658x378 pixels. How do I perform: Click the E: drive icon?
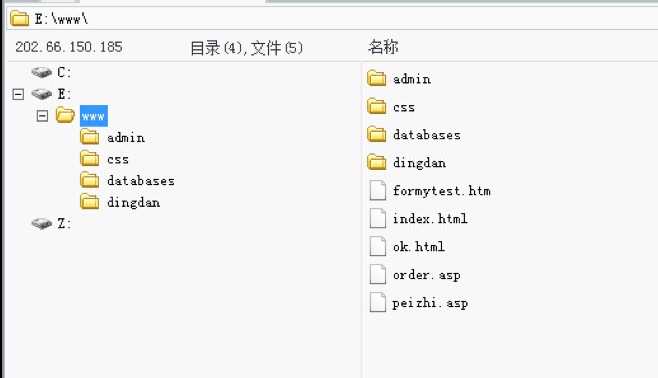click(42, 94)
